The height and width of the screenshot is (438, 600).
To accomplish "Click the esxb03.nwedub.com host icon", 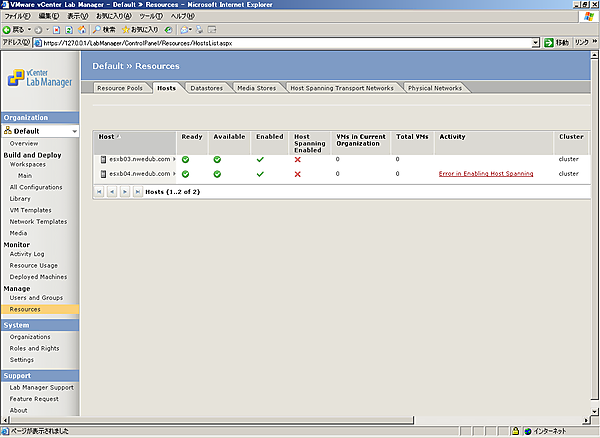I will click(103, 159).
